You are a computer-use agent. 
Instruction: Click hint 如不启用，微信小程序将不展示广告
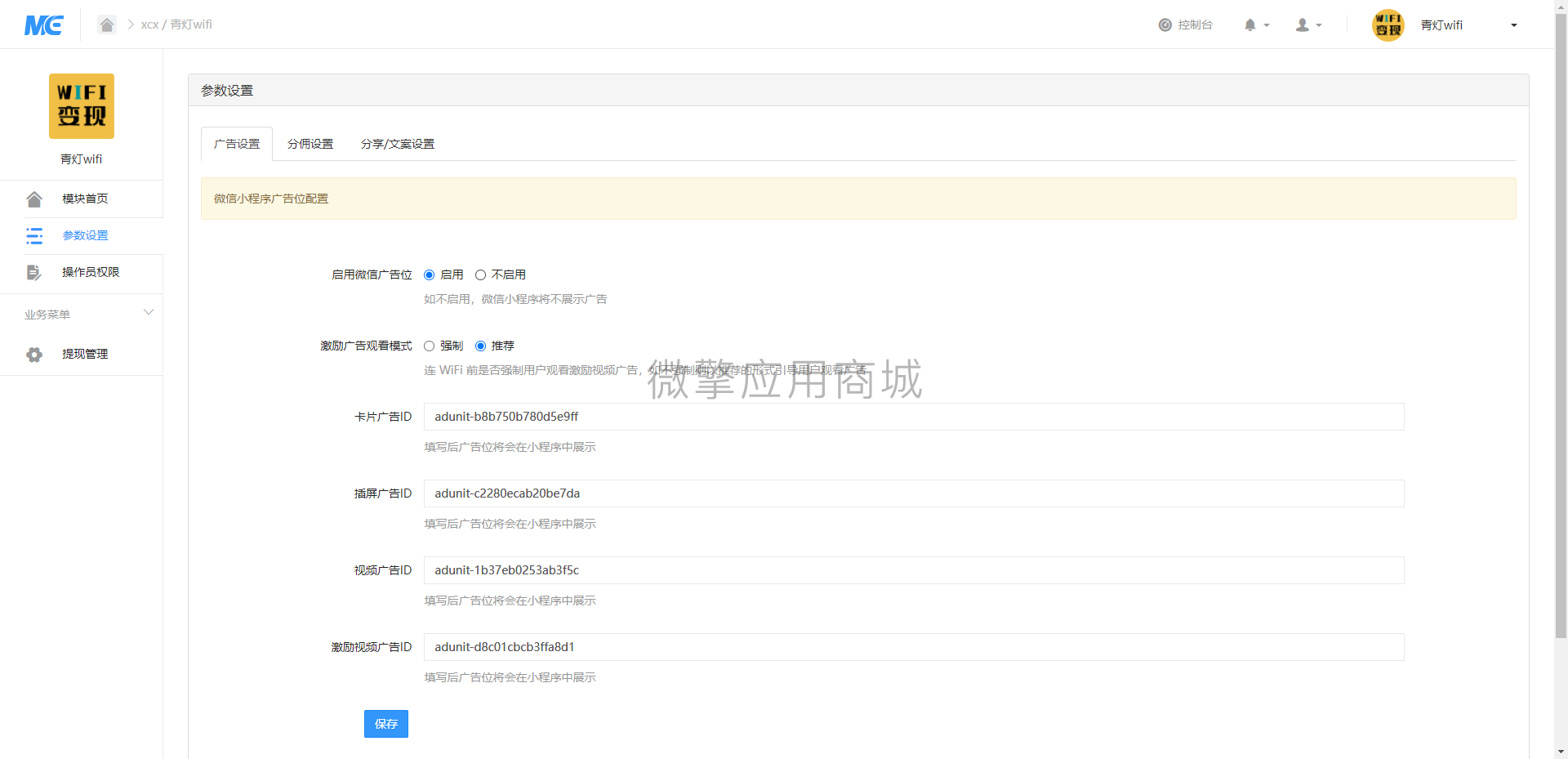515,299
